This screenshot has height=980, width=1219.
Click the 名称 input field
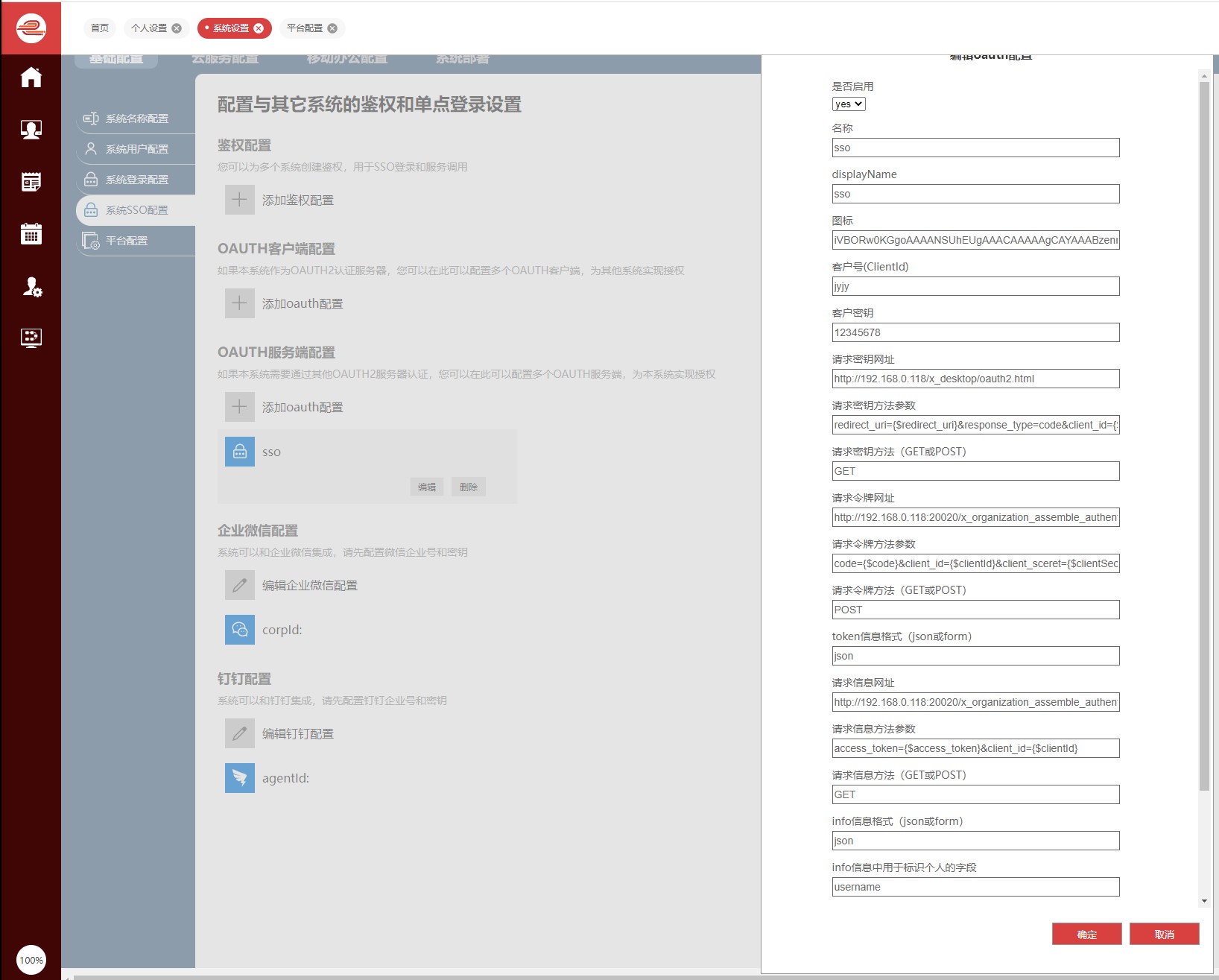coord(975,148)
